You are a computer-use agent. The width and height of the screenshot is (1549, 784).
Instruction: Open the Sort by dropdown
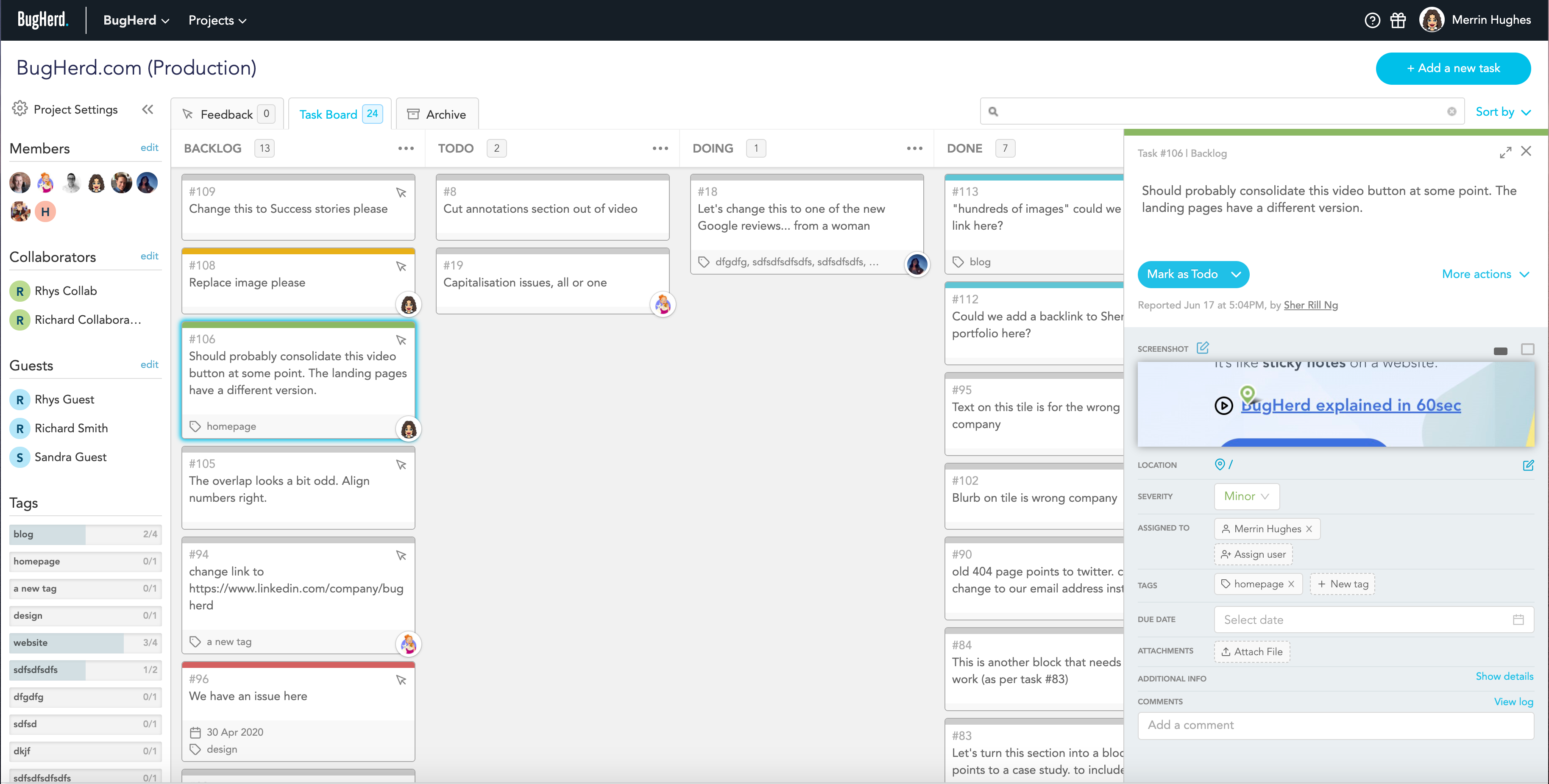[1503, 112]
